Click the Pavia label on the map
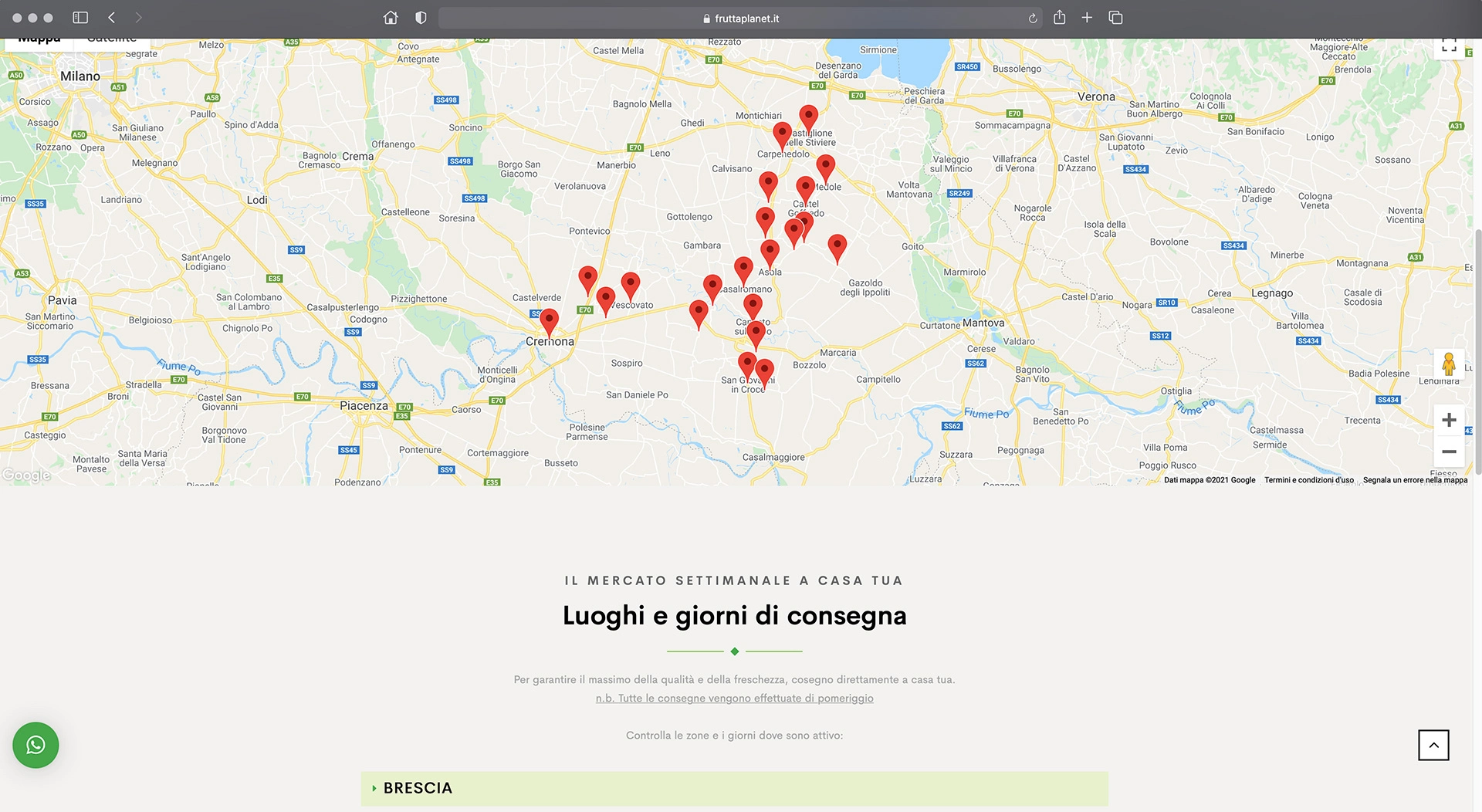 point(62,300)
